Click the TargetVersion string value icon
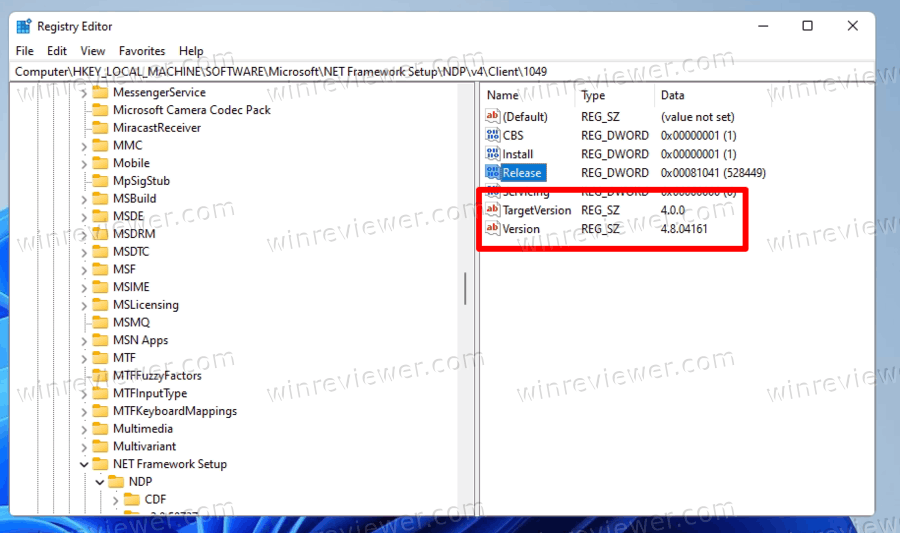 click(492, 210)
